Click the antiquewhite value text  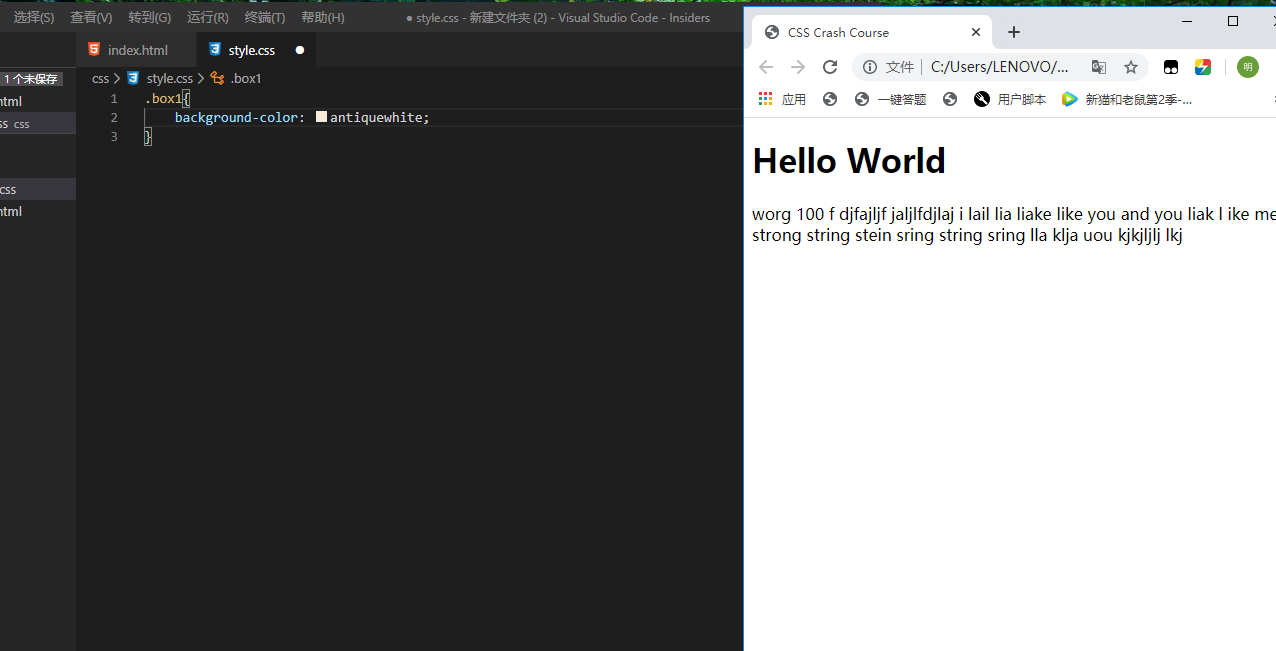pos(376,117)
